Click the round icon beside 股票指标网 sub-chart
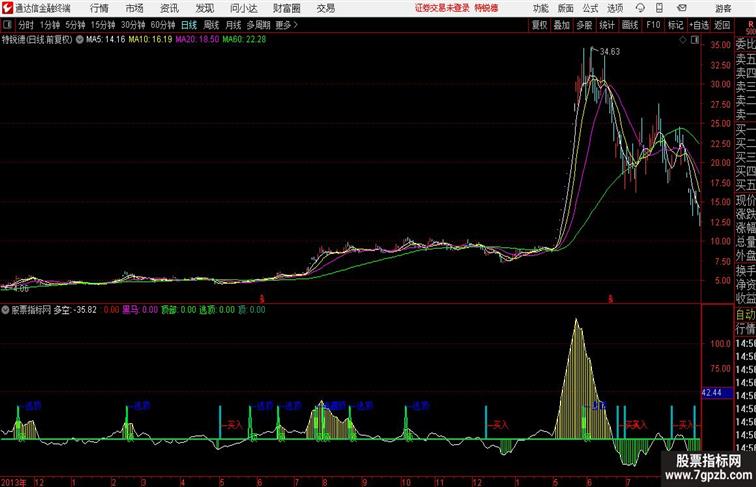Screen dimensions: 756x487 [x=5, y=310]
